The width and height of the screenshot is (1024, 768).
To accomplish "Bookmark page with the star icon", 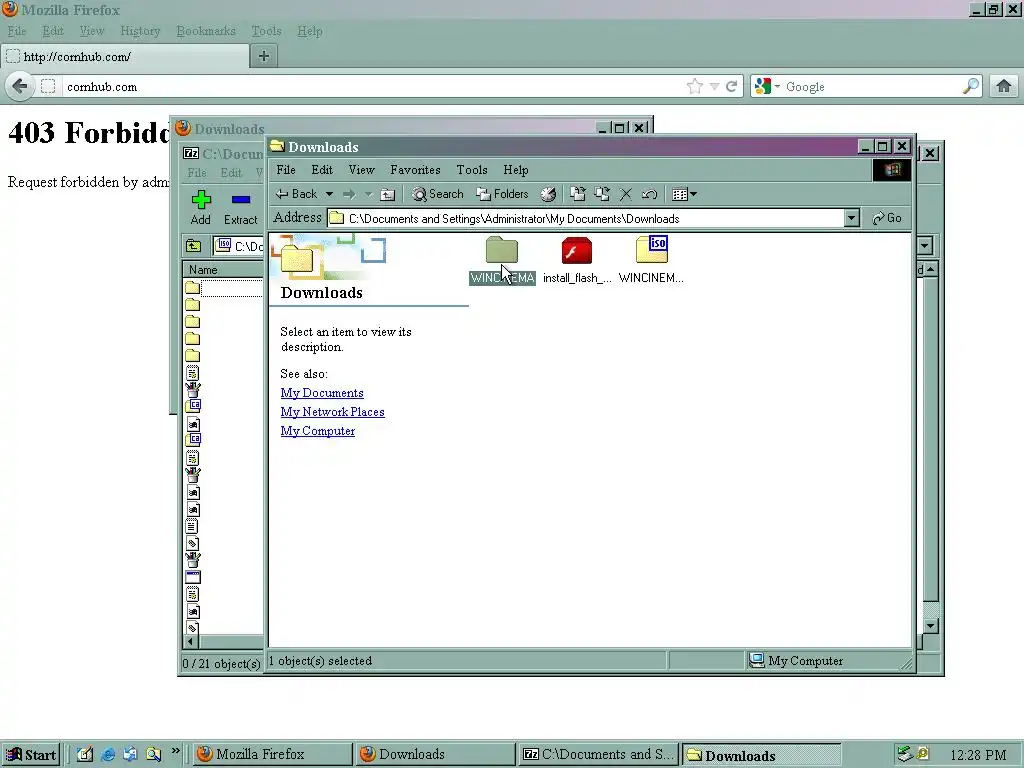I will point(695,86).
